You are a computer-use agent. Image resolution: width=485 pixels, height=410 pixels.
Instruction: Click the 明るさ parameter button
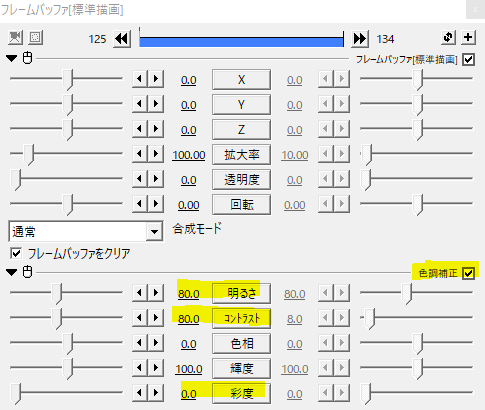[241, 293]
